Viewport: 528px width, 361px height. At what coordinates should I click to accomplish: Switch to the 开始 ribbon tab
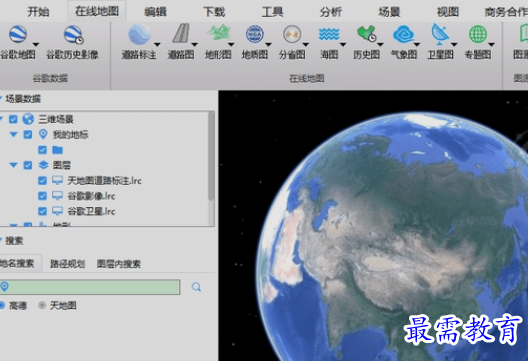[38, 12]
